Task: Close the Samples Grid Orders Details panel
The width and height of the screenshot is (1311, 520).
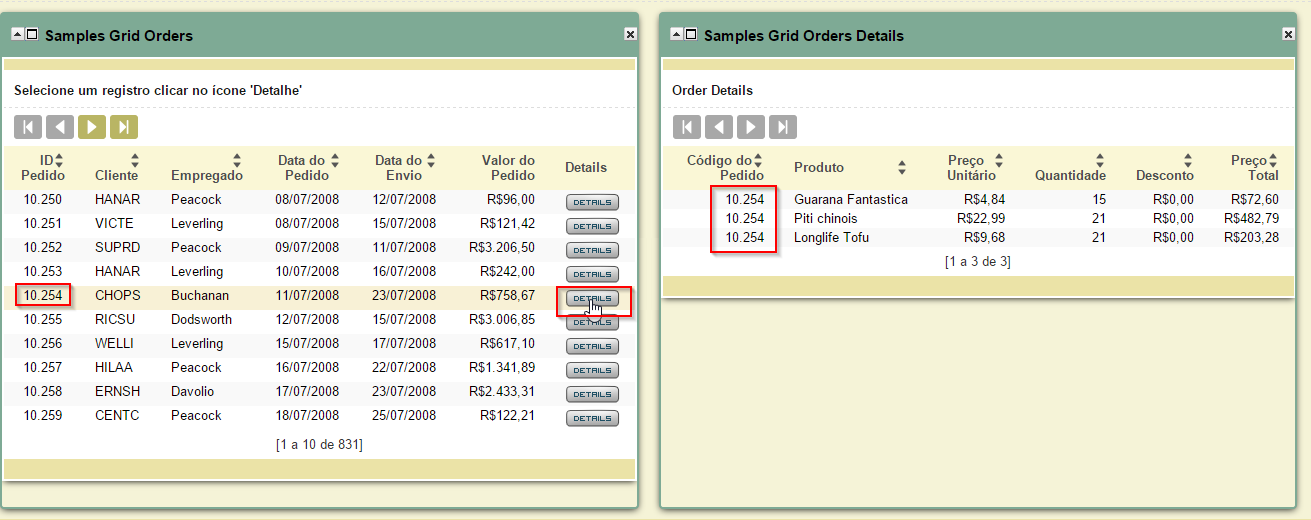Action: click(x=1288, y=34)
